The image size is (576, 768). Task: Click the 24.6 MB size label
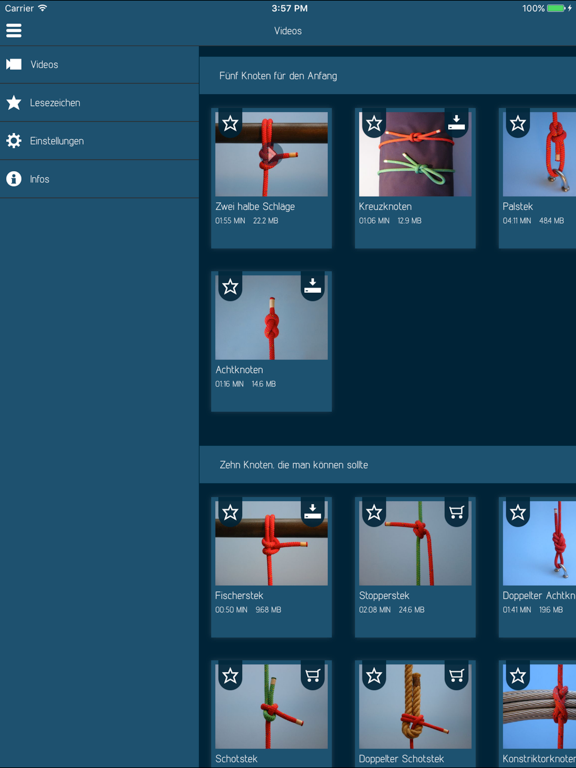[411, 610]
